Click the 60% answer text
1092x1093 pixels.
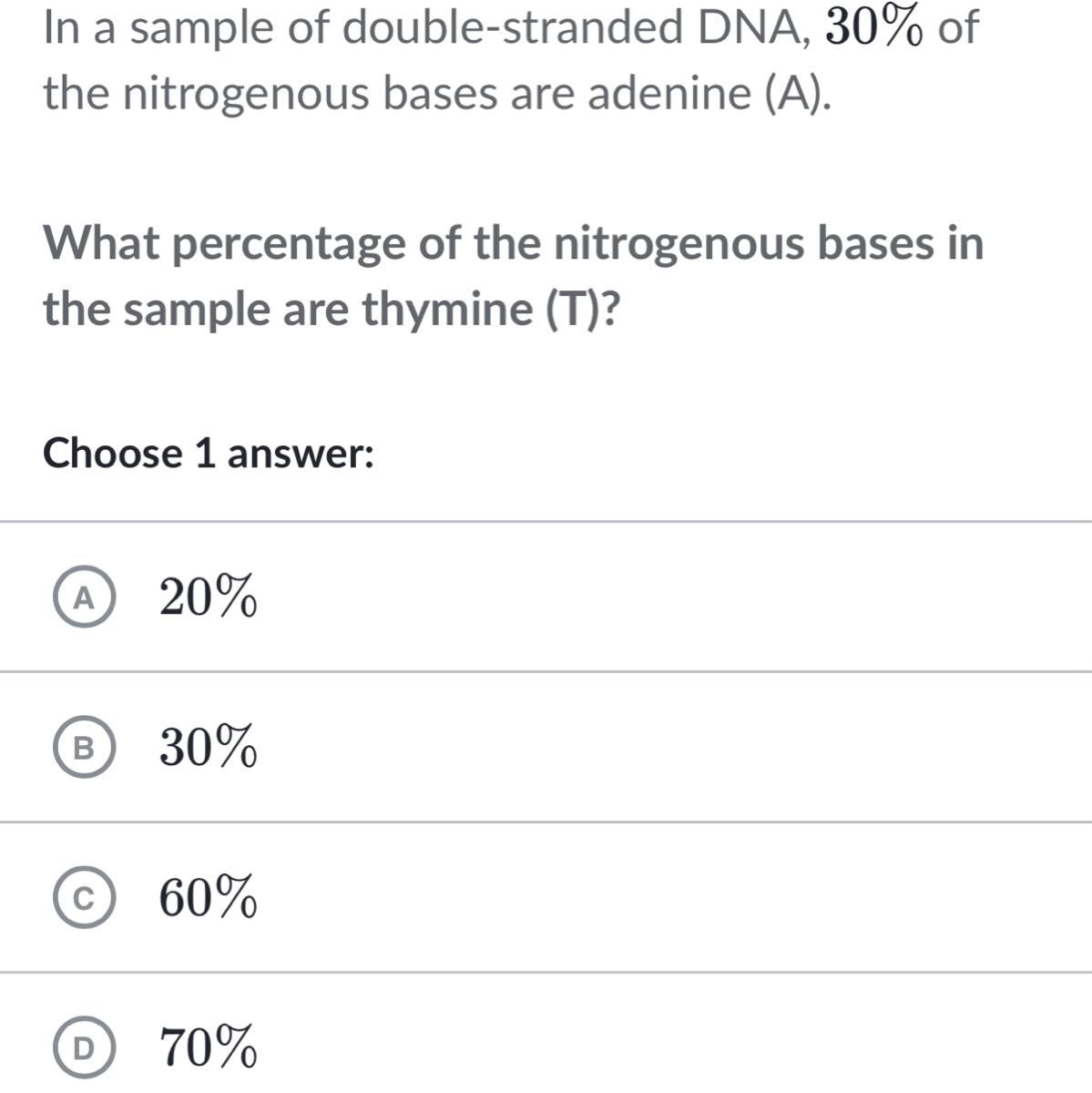pyautogui.click(x=208, y=901)
